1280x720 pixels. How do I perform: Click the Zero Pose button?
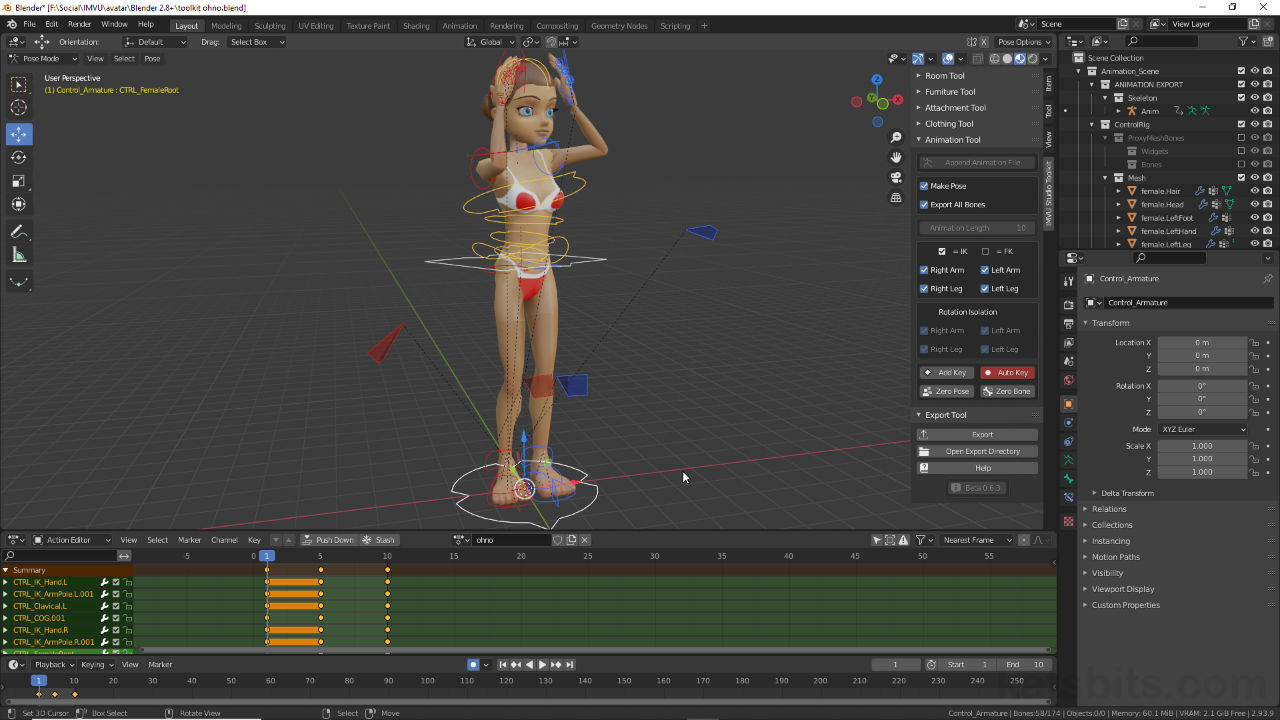(x=946, y=391)
